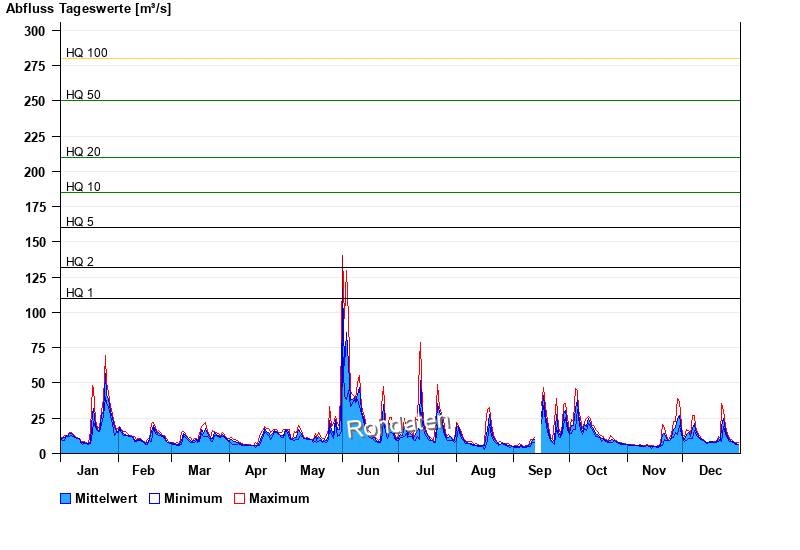Click the 300 value on the y-axis
The height and width of the screenshot is (550, 800).
[35, 31]
